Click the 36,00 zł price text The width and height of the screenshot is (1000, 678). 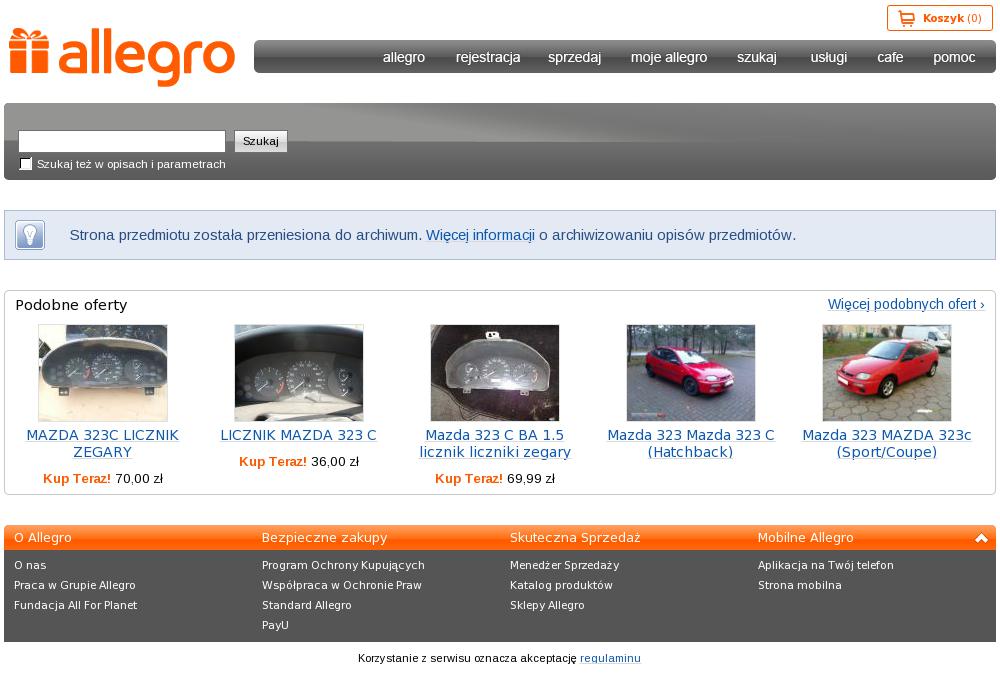click(335, 461)
